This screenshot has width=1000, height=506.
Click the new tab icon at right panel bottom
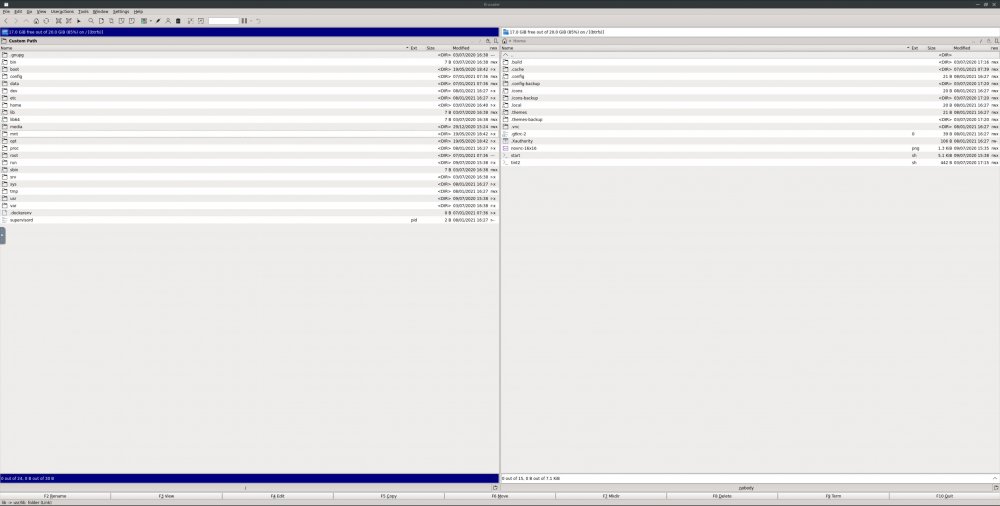996,488
